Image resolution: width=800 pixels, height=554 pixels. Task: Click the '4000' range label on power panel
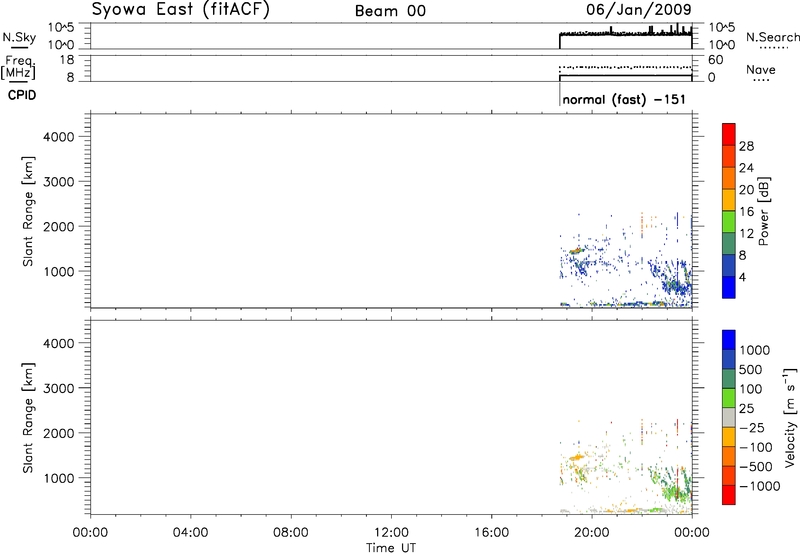(x=59, y=137)
